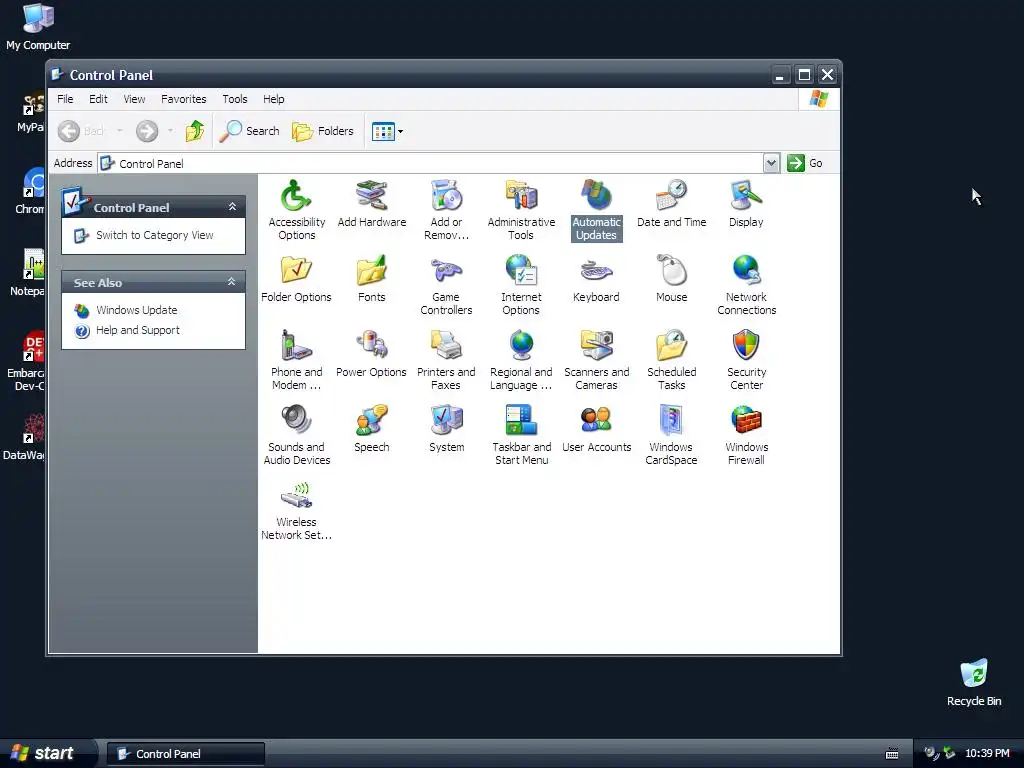The width and height of the screenshot is (1024, 768).
Task: Open the Help menu
Action: tap(274, 99)
